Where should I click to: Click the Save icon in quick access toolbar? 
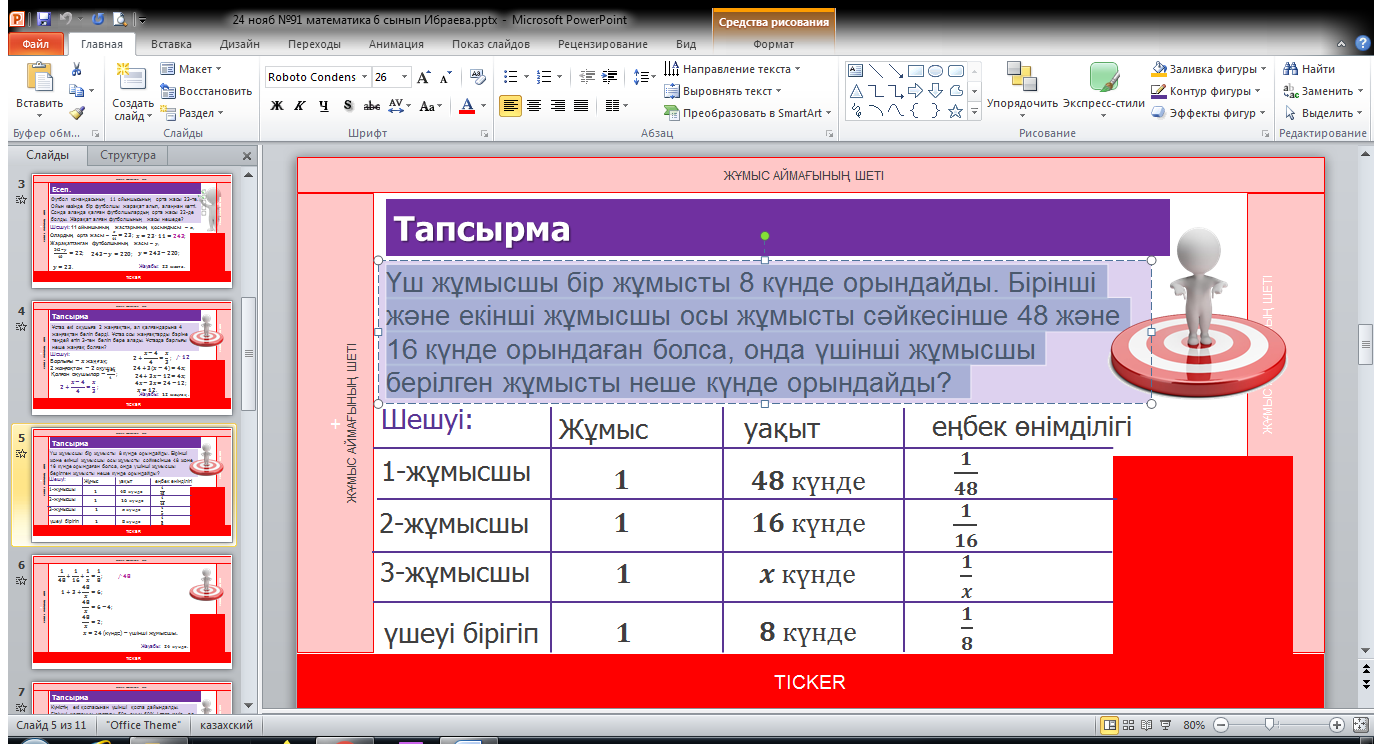(x=43, y=19)
